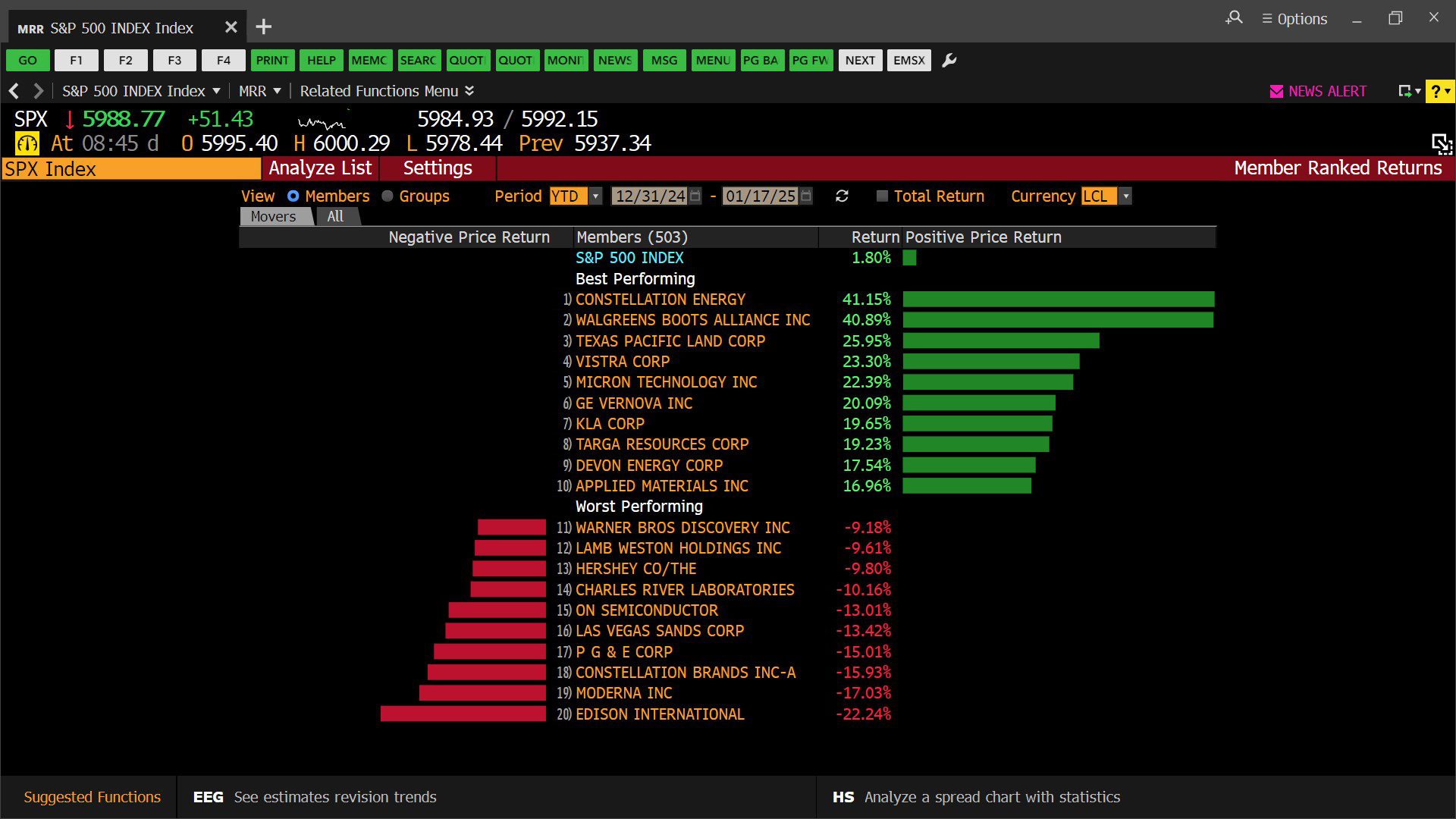Click the back navigation arrow
This screenshot has height=819, width=1456.
point(14,92)
